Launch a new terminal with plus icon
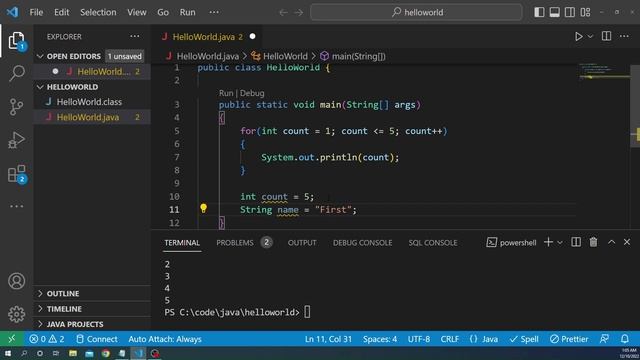This screenshot has height=360, width=640. point(548,242)
